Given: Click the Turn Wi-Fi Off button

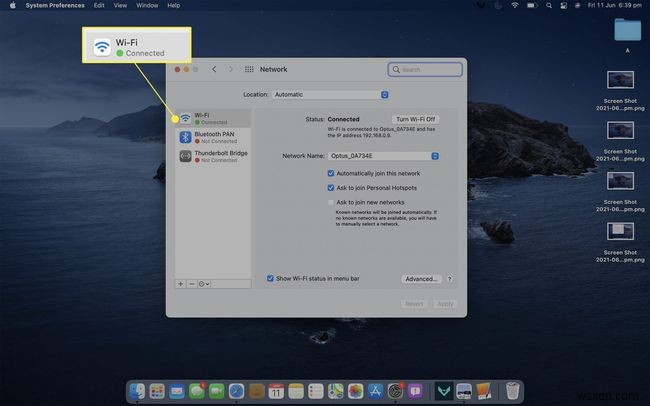Looking at the screenshot, I should (415, 119).
